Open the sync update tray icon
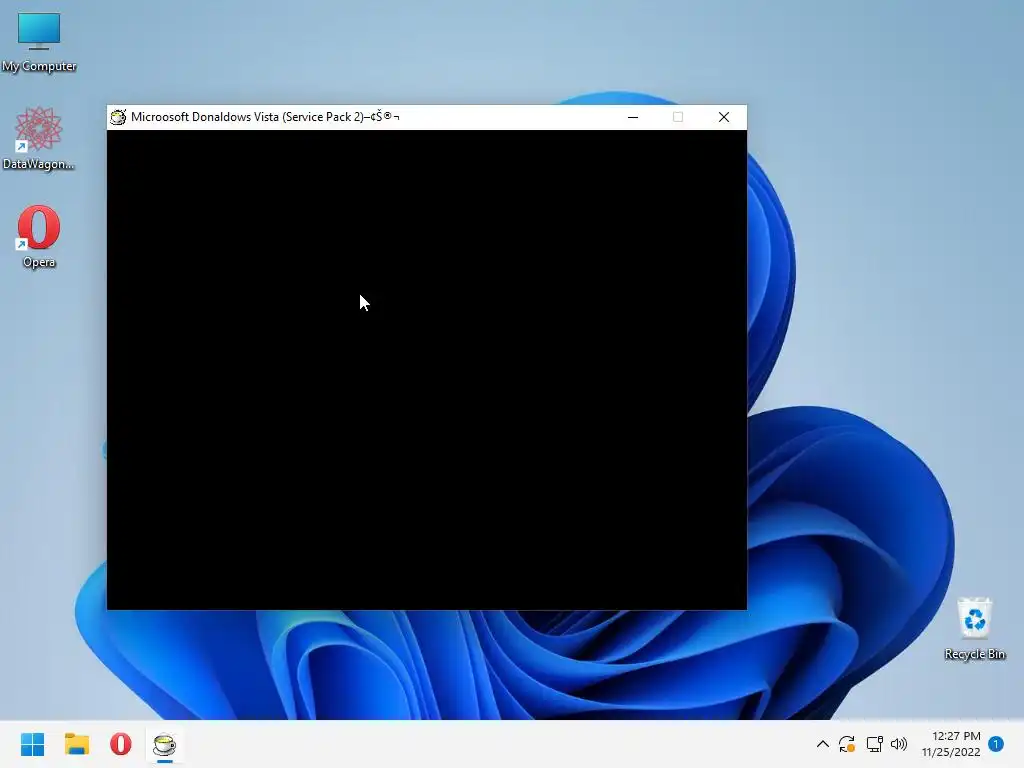This screenshot has width=1024, height=768. (847, 744)
